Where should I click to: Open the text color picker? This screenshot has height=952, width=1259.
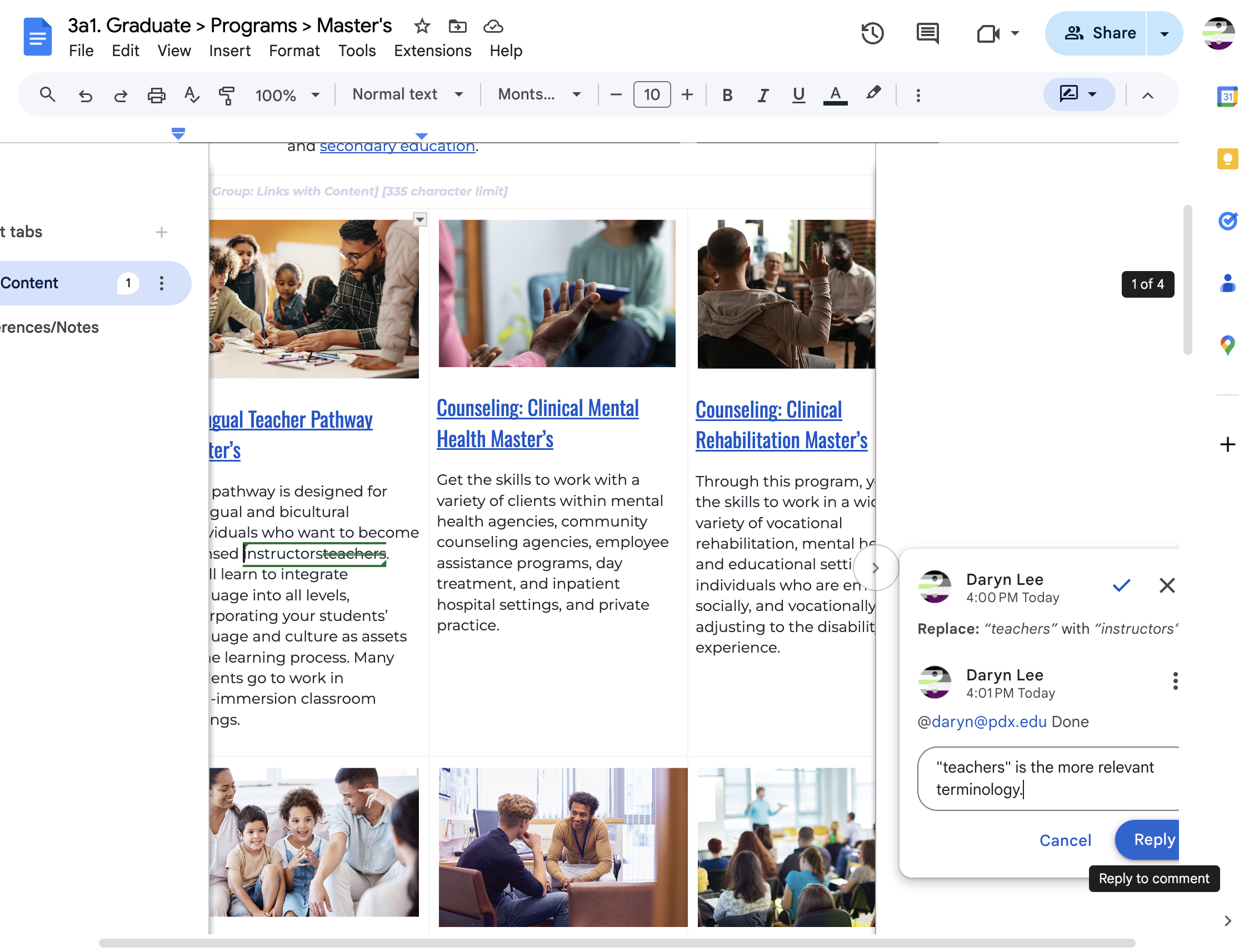click(835, 95)
